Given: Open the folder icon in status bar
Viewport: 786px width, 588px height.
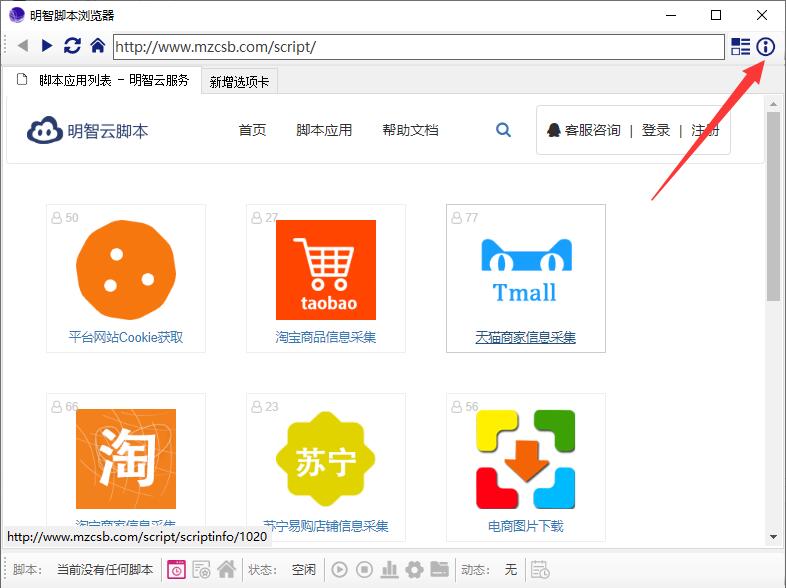Looking at the screenshot, I should coord(440,569).
